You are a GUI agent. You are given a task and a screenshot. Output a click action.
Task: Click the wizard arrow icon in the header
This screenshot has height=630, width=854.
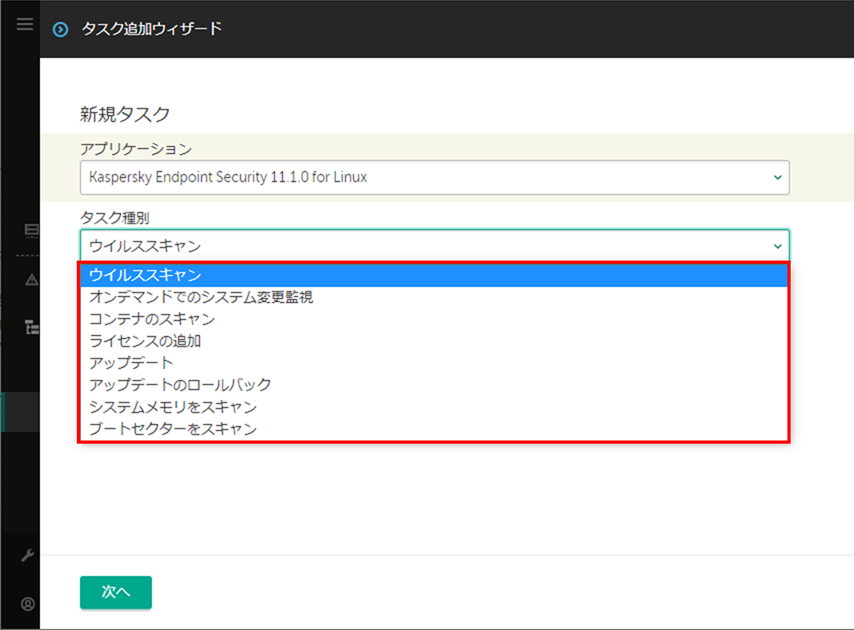62,30
